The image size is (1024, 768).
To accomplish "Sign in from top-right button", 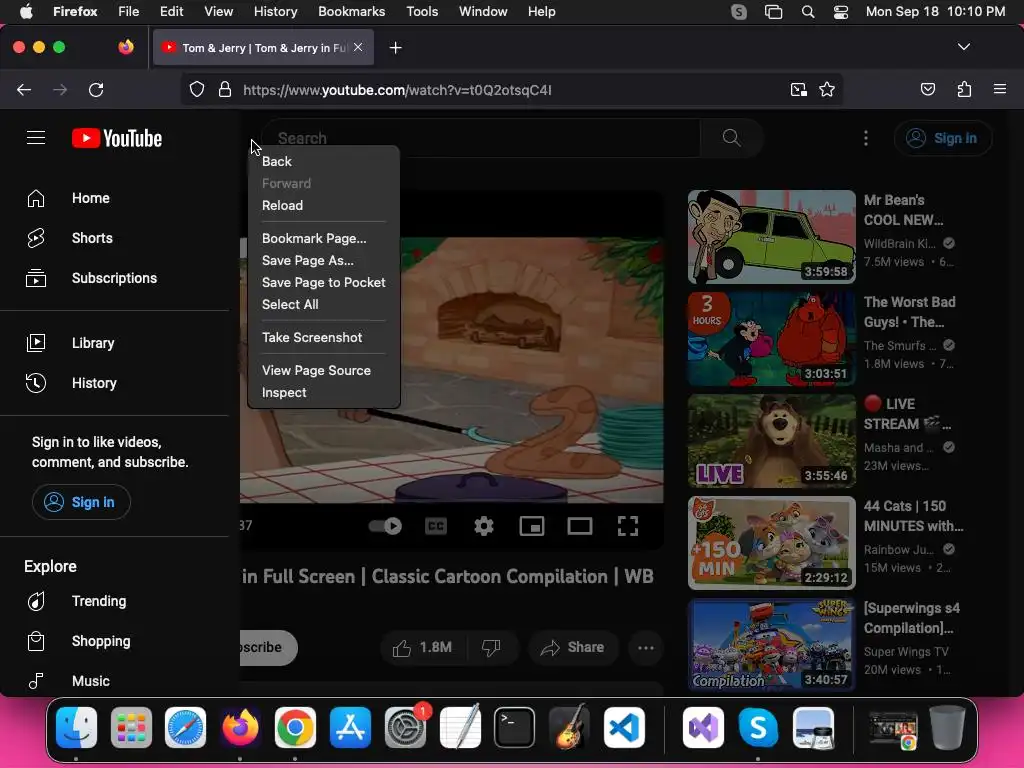I will [943, 138].
